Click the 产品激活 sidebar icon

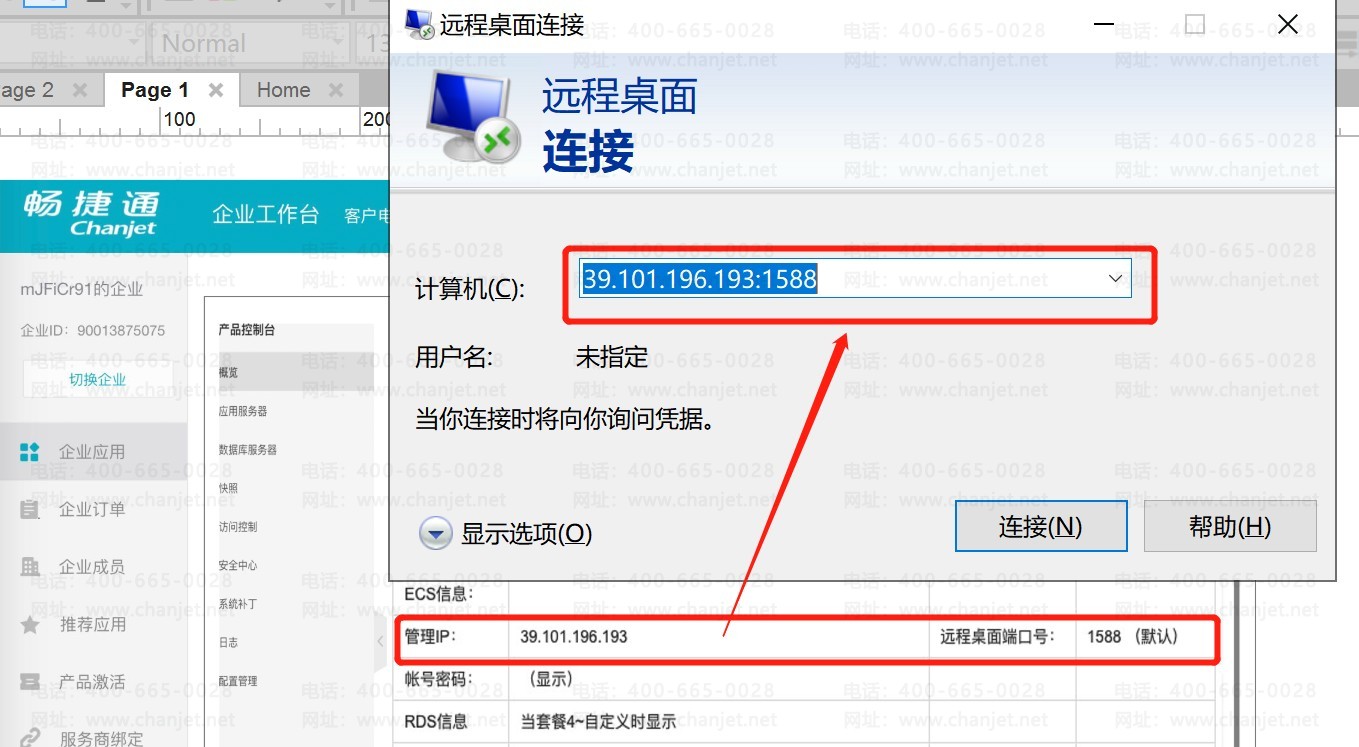click(30, 683)
